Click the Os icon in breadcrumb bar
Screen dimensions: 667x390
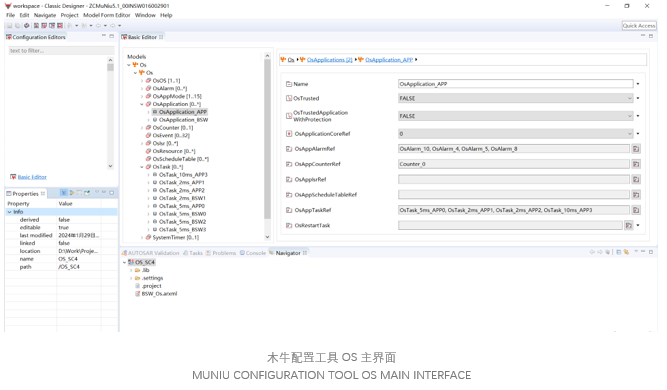tap(284, 60)
